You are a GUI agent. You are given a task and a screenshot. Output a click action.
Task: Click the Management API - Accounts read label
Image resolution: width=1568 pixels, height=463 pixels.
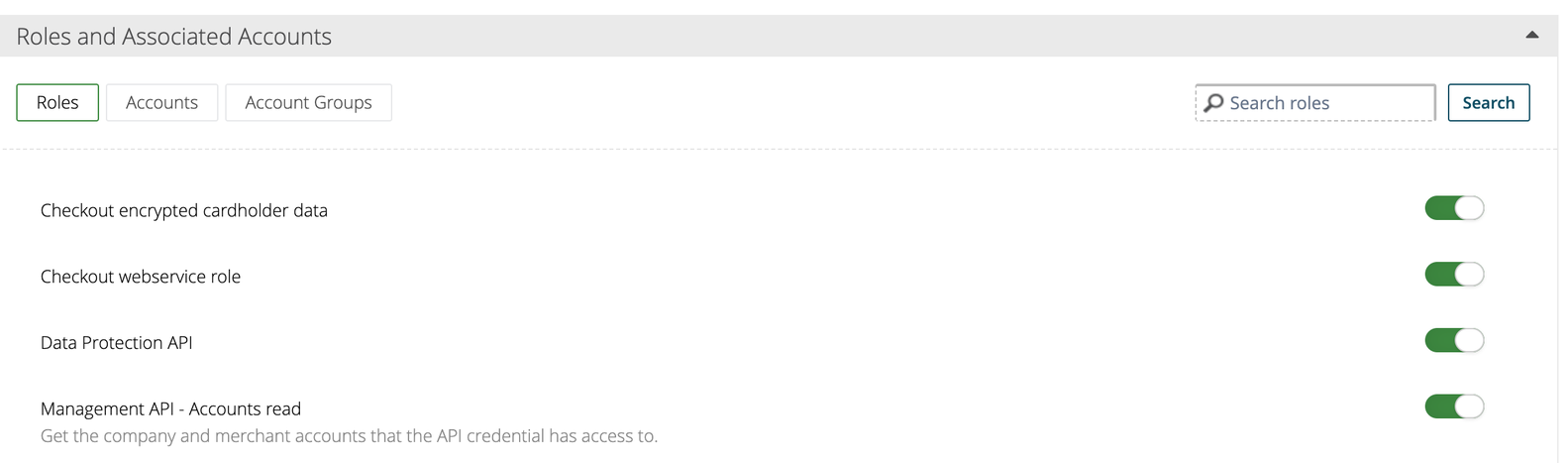point(170,408)
